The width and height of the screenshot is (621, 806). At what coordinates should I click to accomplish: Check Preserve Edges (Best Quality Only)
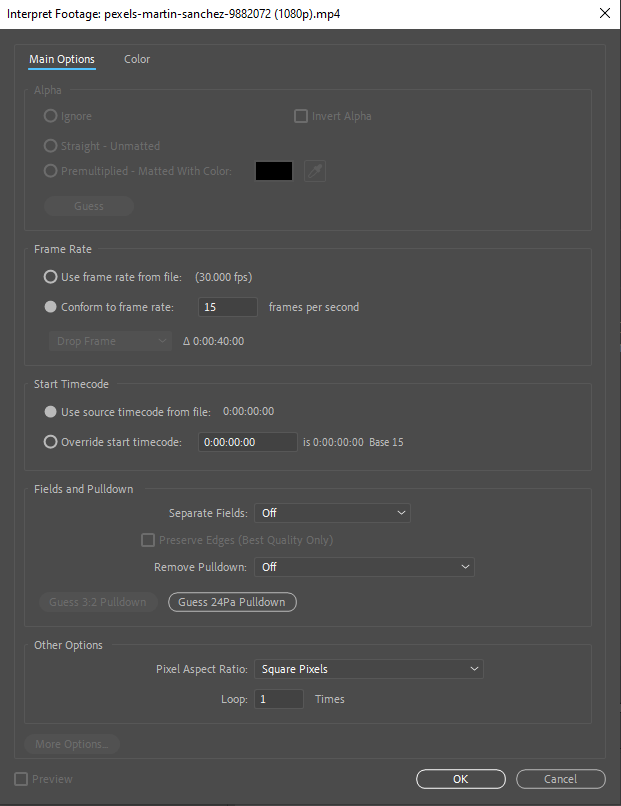click(148, 540)
